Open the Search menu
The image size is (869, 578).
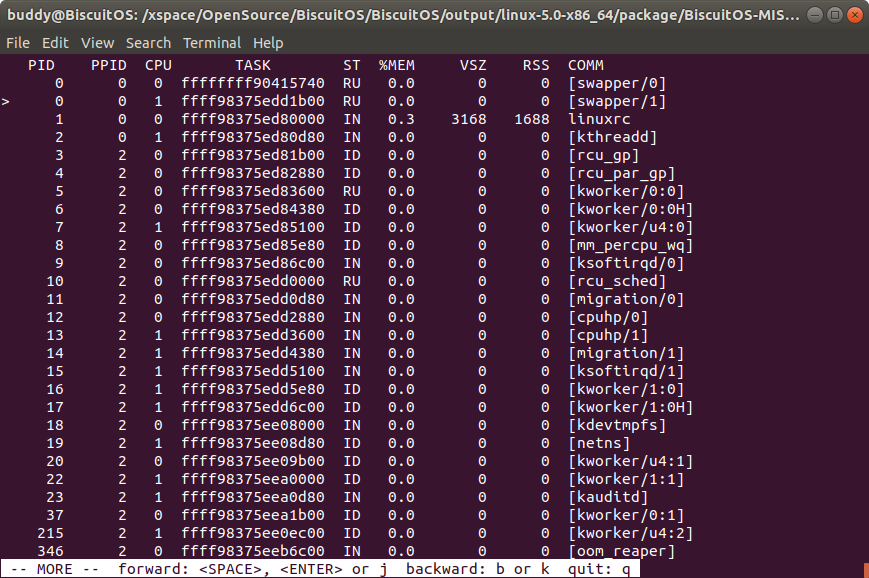[148, 43]
